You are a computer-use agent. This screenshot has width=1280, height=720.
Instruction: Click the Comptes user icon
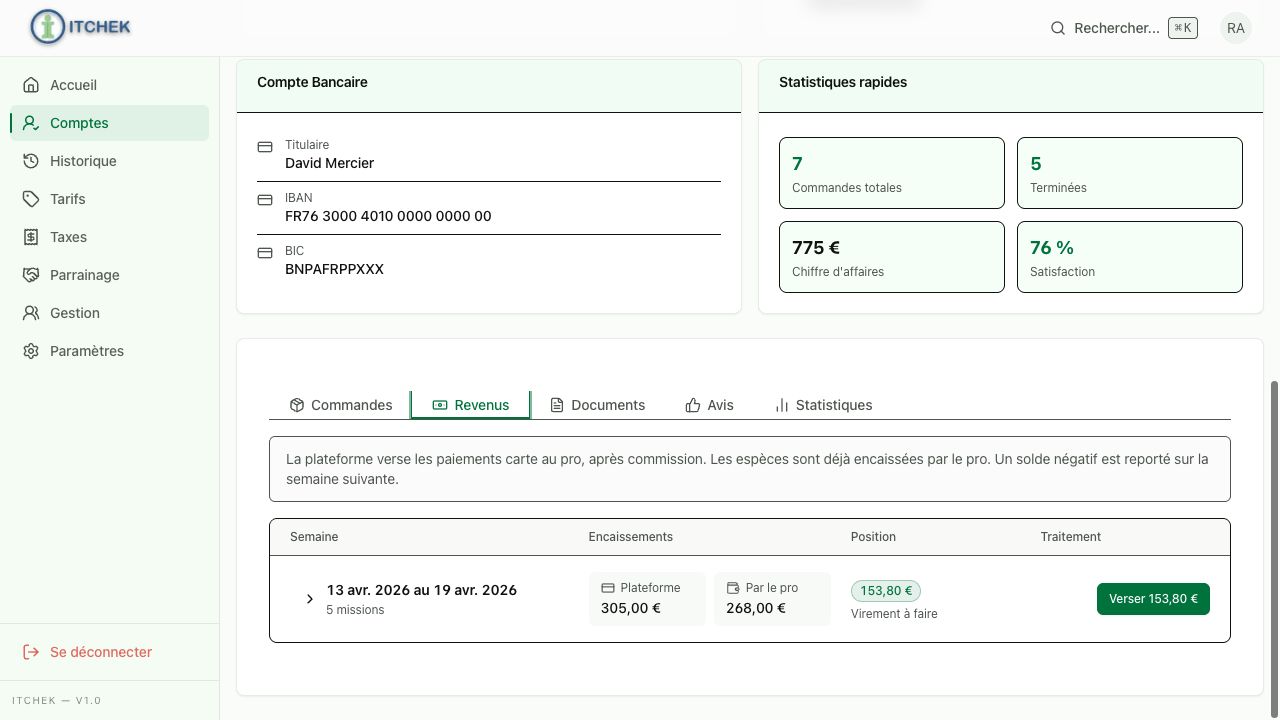tap(31, 123)
